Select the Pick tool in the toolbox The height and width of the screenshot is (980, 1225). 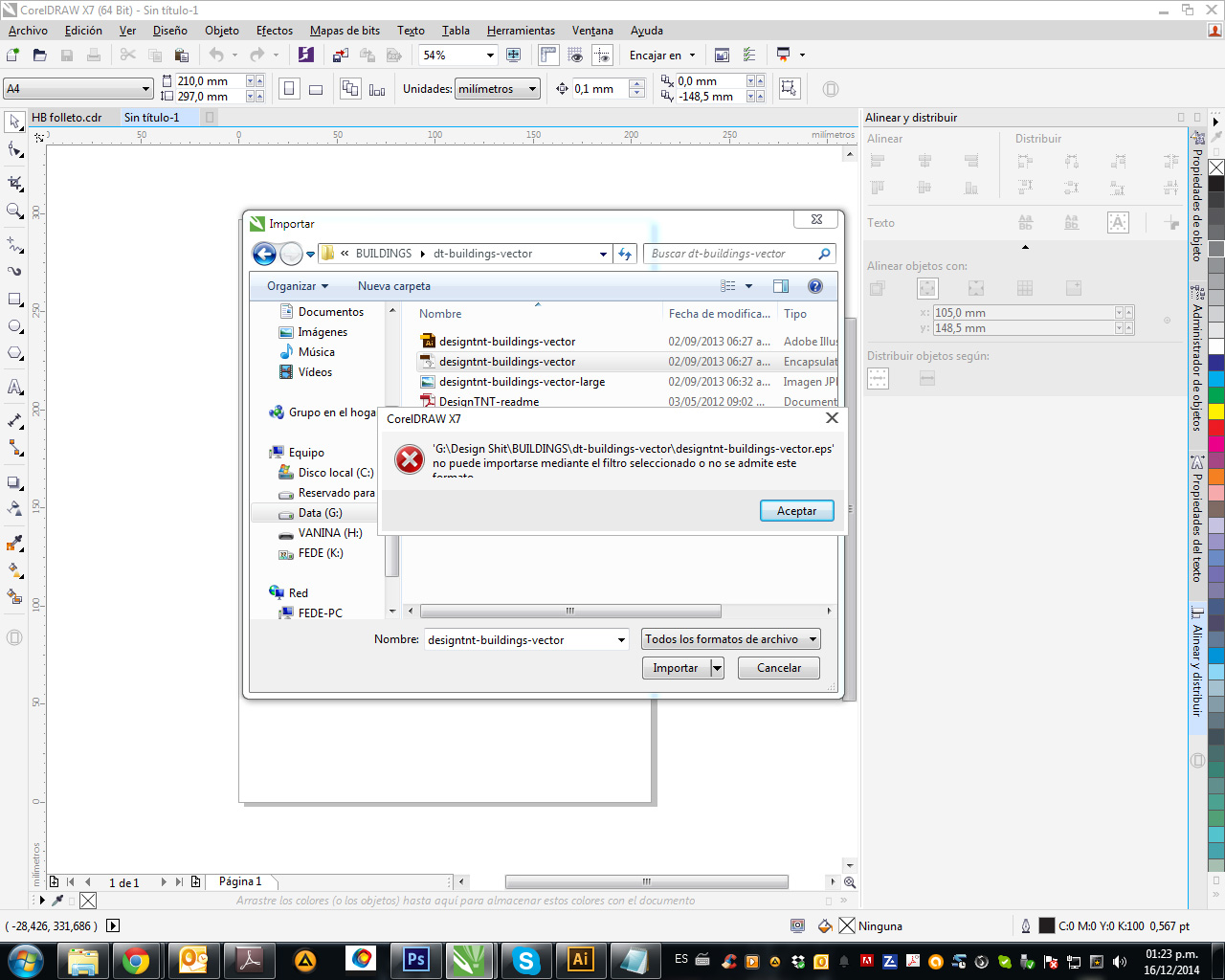pos(14,122)
